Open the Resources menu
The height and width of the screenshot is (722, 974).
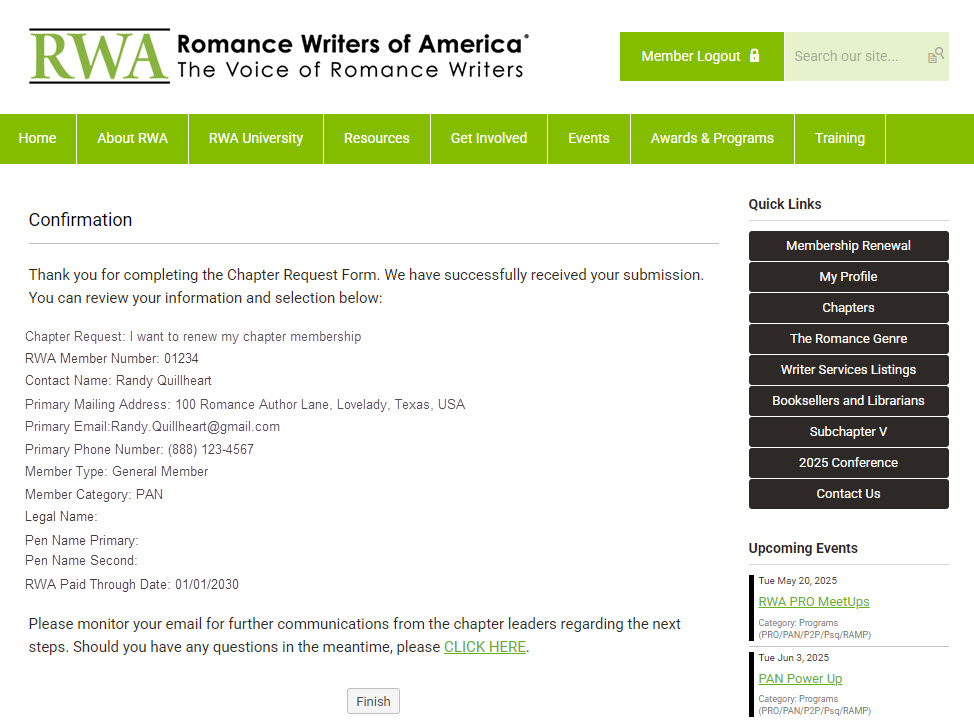click(376, 139)
